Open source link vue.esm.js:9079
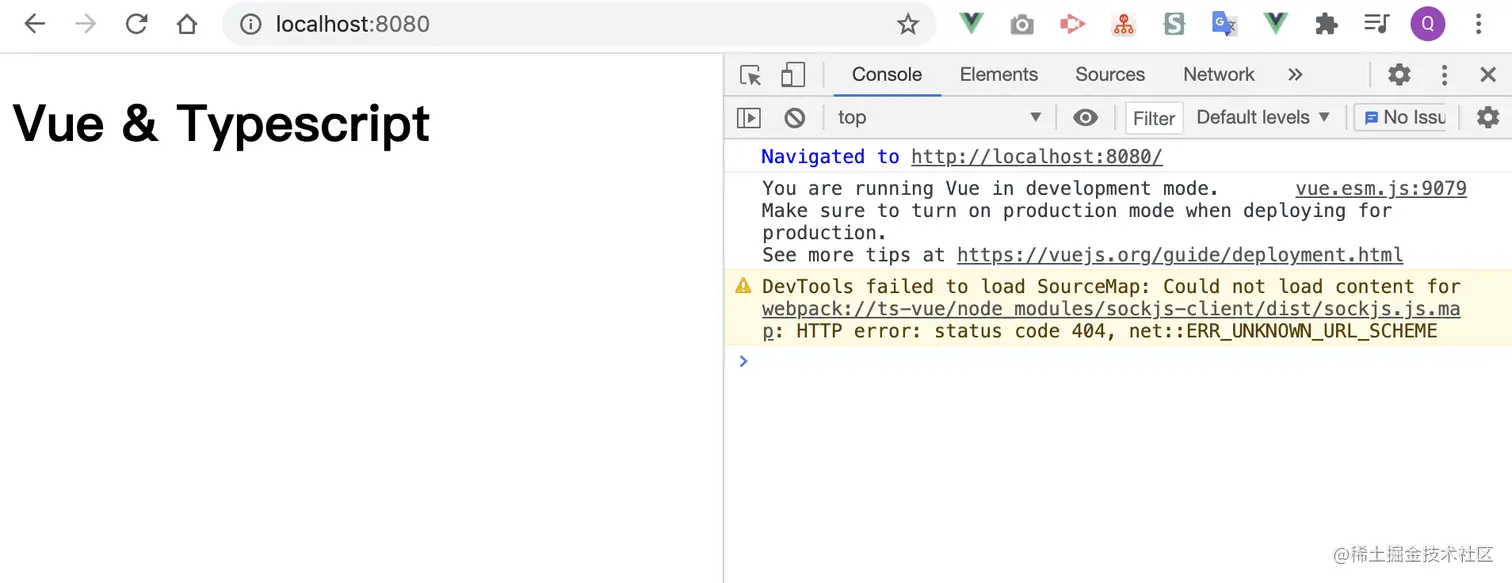The width and height of the screenshot is (1512, 583). (x=1381, y=189)
